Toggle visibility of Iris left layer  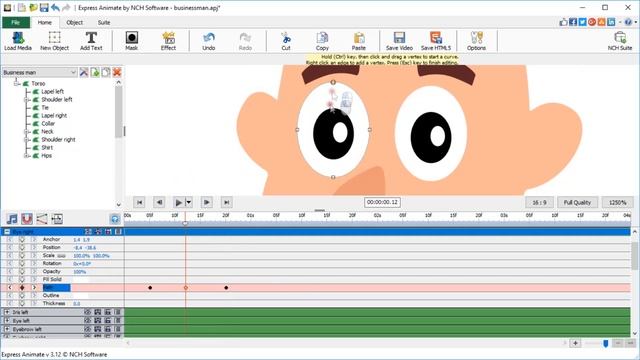tap(87, 312)
